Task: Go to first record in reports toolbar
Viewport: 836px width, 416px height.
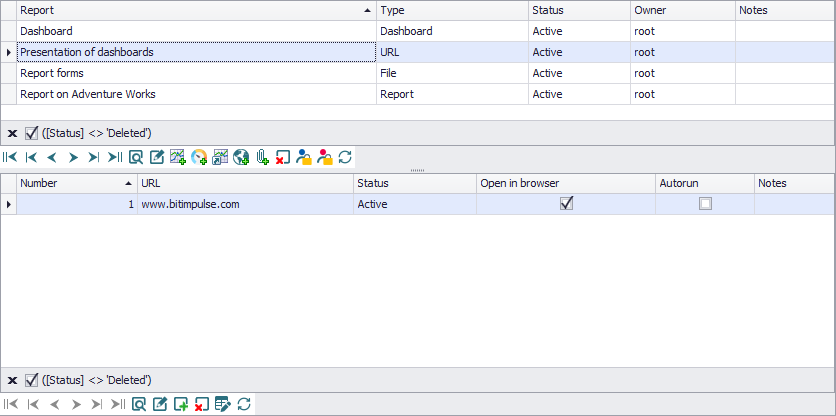Action: click(9, 157)
